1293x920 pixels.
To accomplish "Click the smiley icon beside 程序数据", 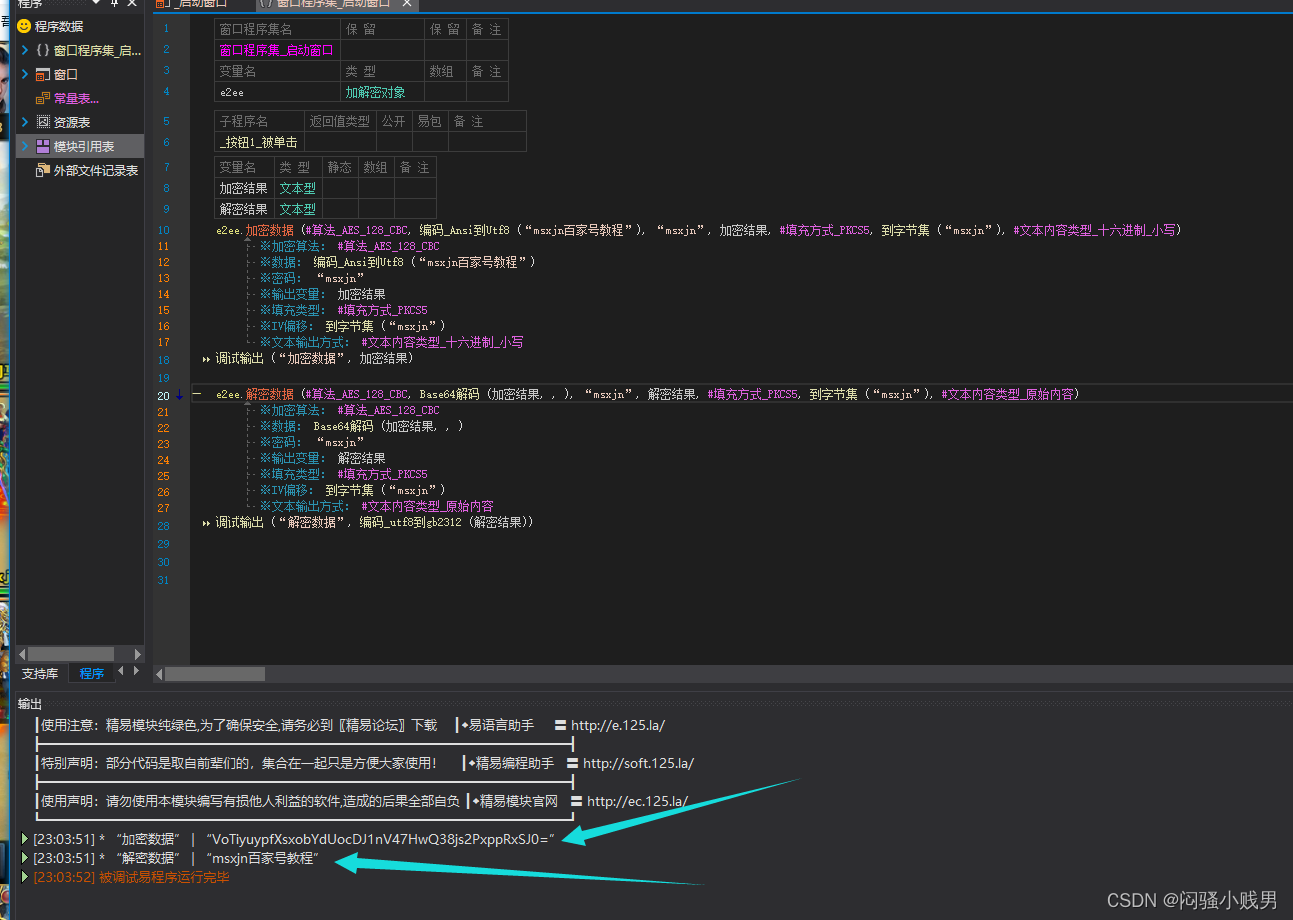I will point(24,26).
